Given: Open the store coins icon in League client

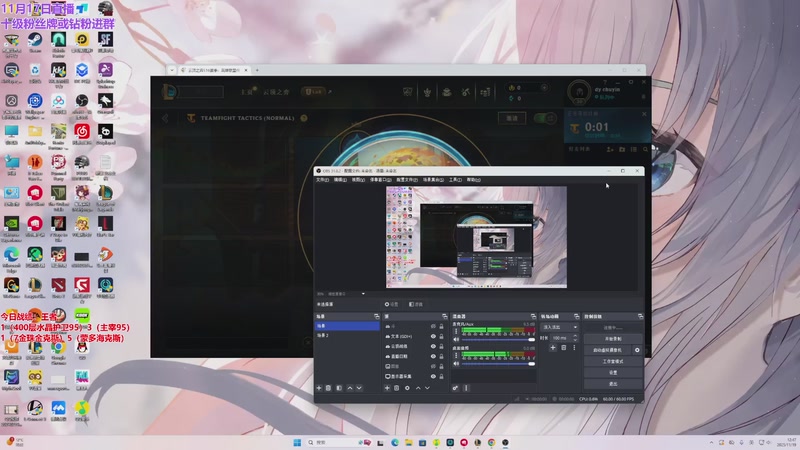Looking at the screenshot, I should click(485, 92).
